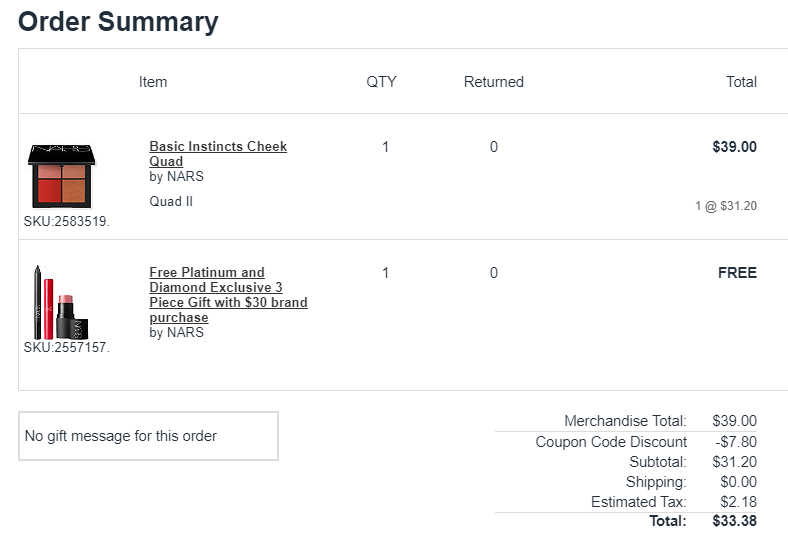788x534 pixels.
Task: Click the SKU:2557157 text
Action: tap(66, 347)
